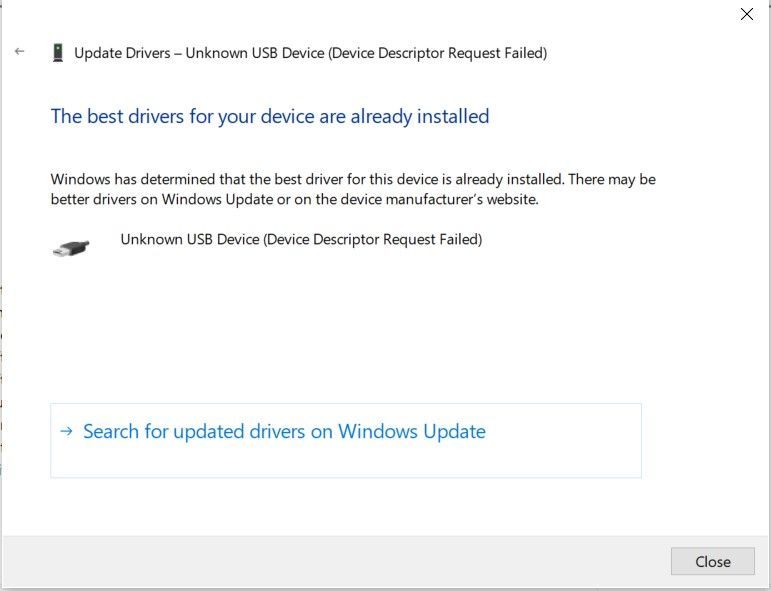Close the dialog with the X icon
This screenshot has height=591, width=771.
[746, 14]
